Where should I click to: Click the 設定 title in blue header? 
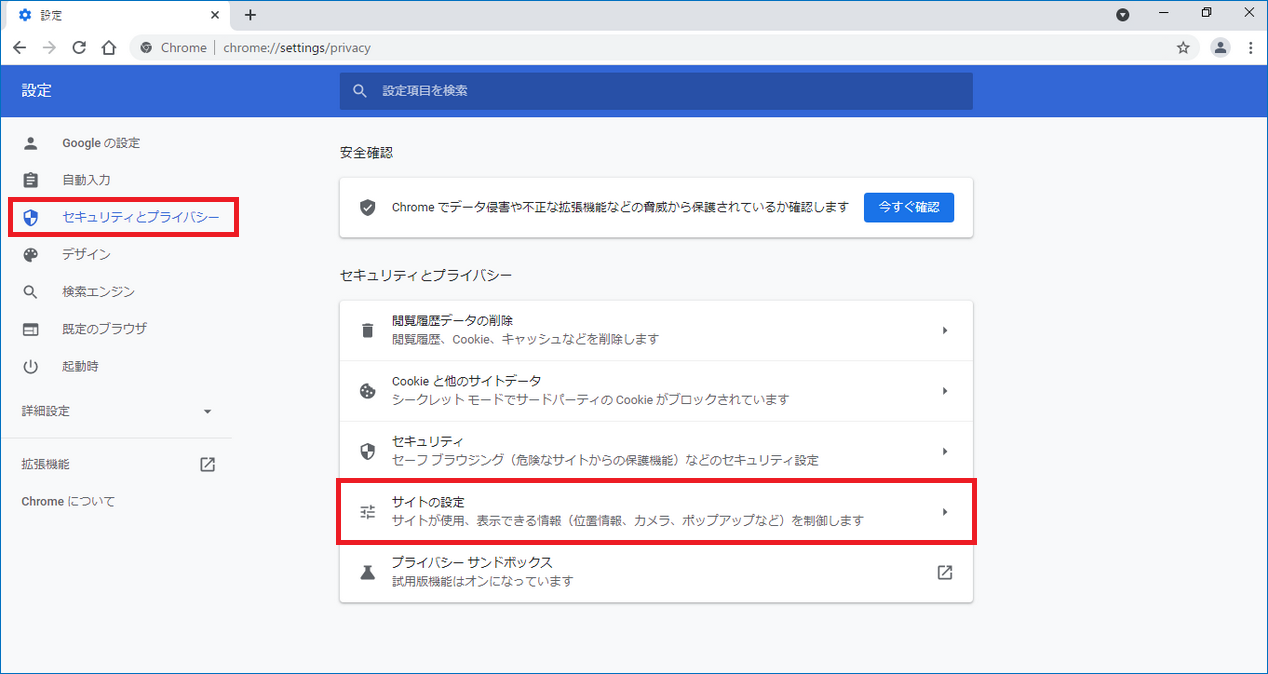37,91
